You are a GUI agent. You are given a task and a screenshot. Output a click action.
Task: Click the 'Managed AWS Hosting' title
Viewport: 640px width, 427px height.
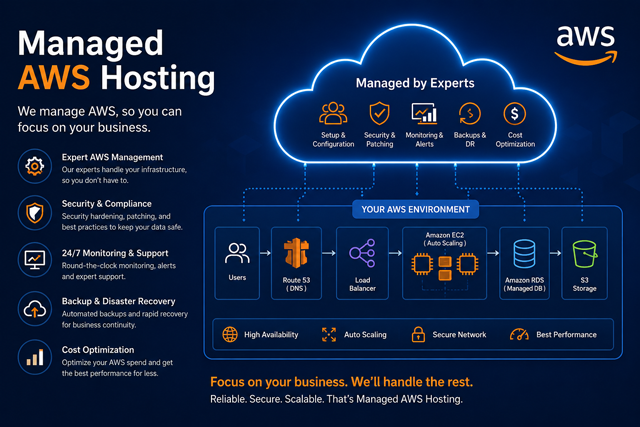point(116,60)
